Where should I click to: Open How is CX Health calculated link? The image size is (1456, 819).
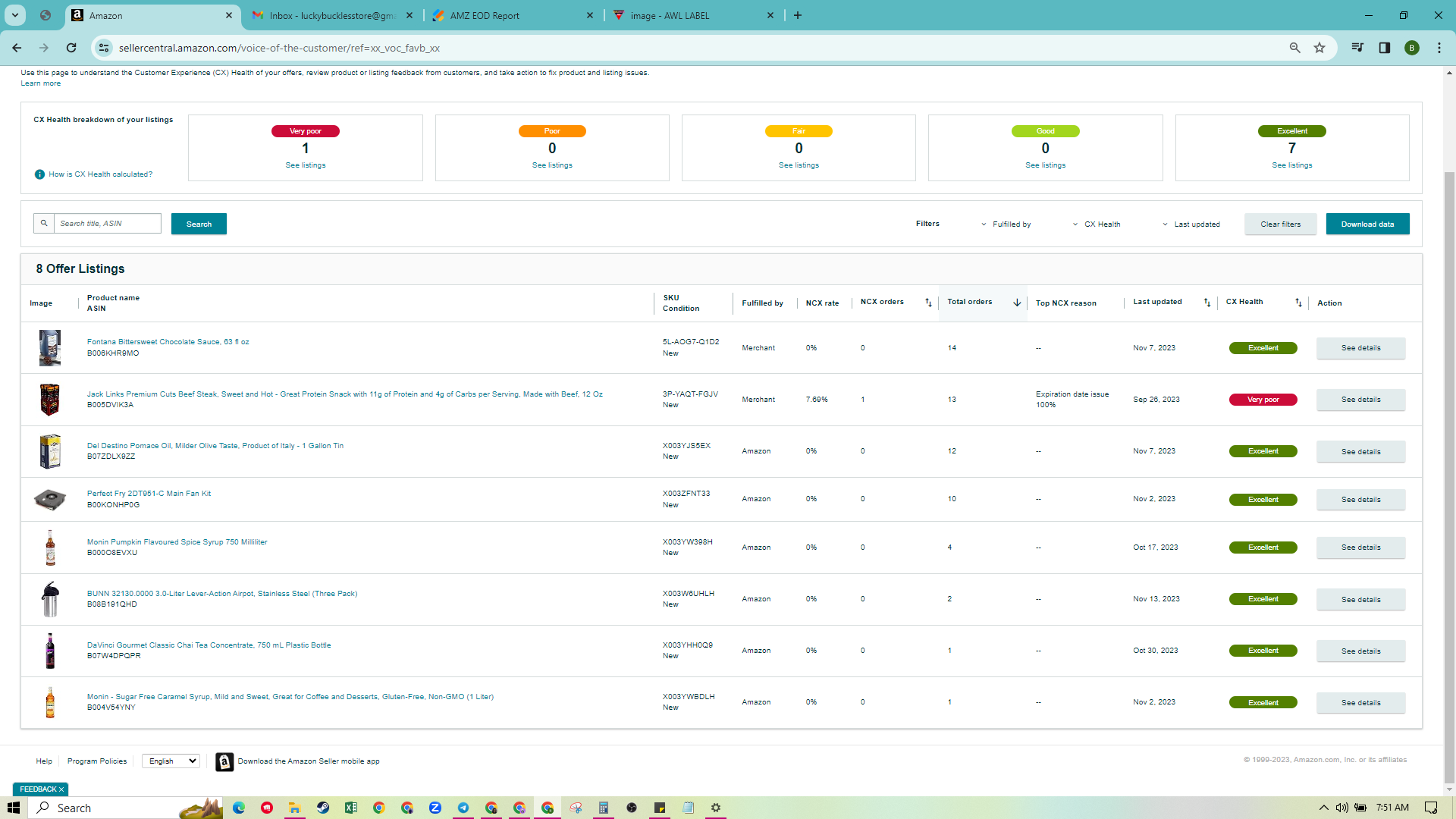click(x=101, y=174)
